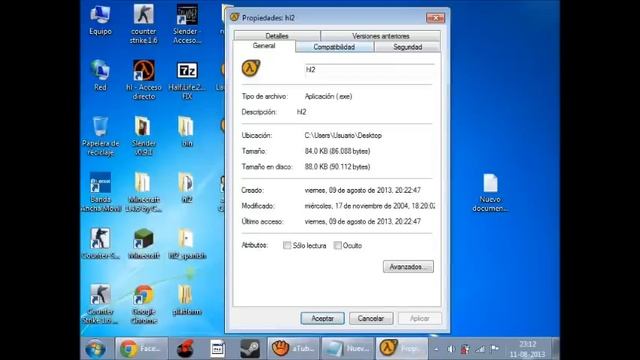This screenshot has width=640, height=360.
Task: Click the Red network desktop icon
Action: pyautogui.click(x=100, y=76)
